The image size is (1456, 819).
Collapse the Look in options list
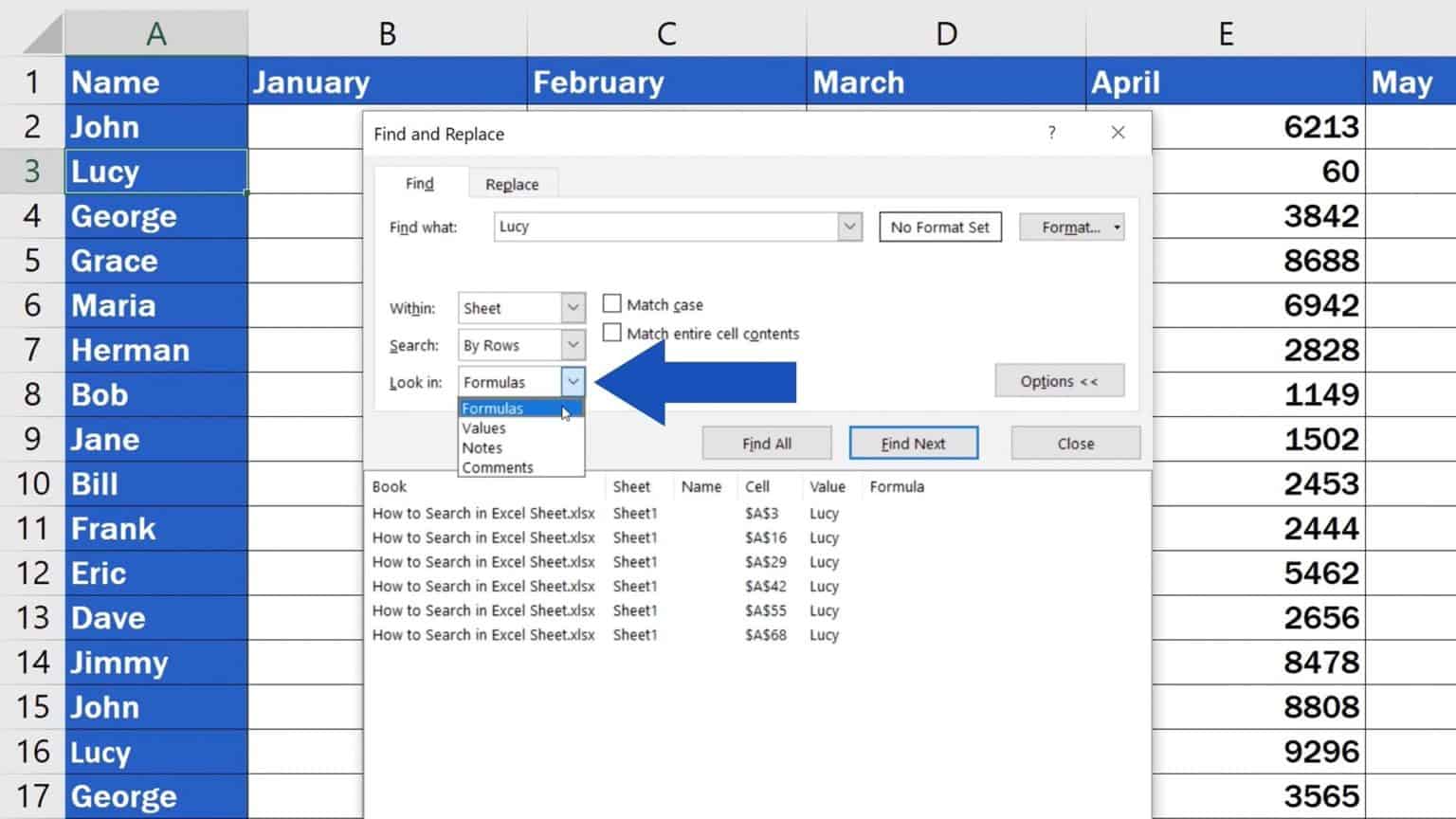[x=572, y=381]
